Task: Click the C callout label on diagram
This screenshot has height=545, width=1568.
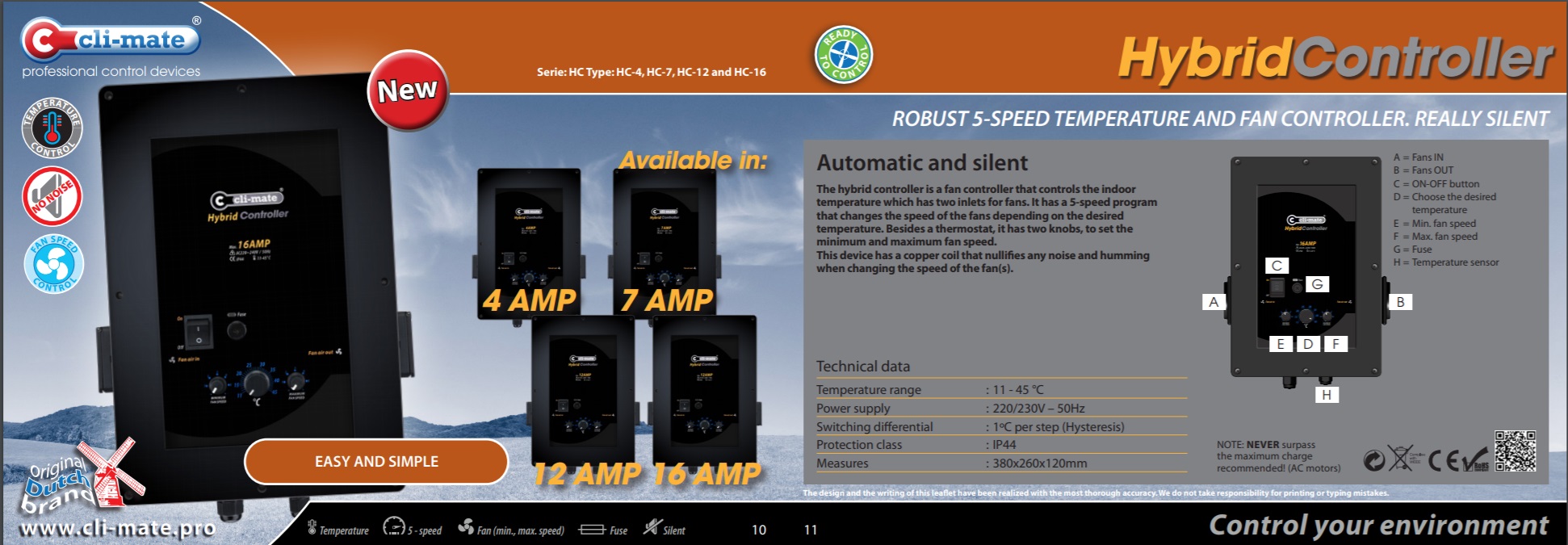Action: 1277,266
